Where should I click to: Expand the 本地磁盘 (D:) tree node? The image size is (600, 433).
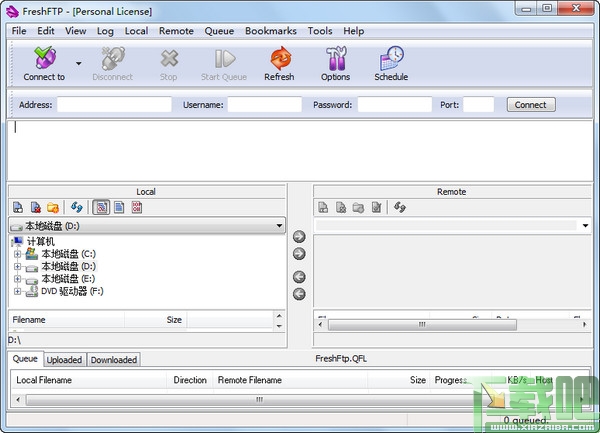click(x=17, y=266)
